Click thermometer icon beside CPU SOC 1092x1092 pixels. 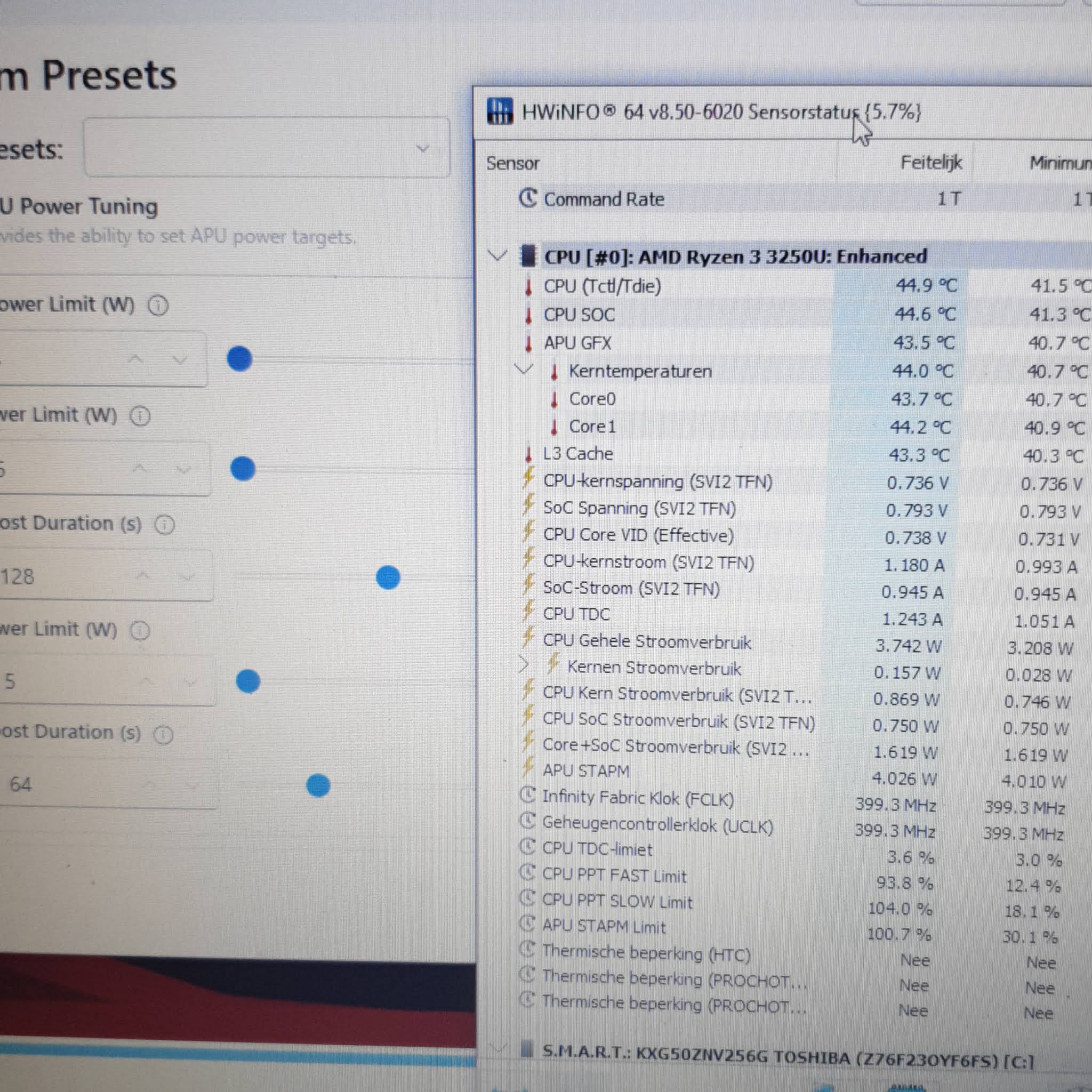tap(528, 315)
